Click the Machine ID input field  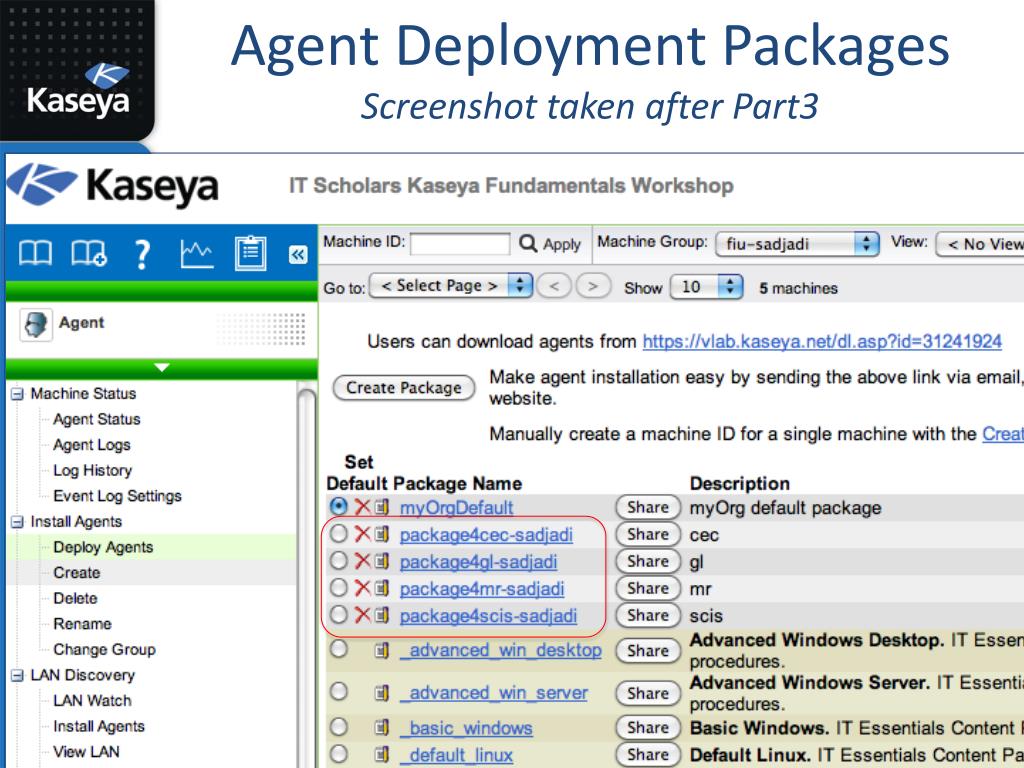(x=460, y=244)
